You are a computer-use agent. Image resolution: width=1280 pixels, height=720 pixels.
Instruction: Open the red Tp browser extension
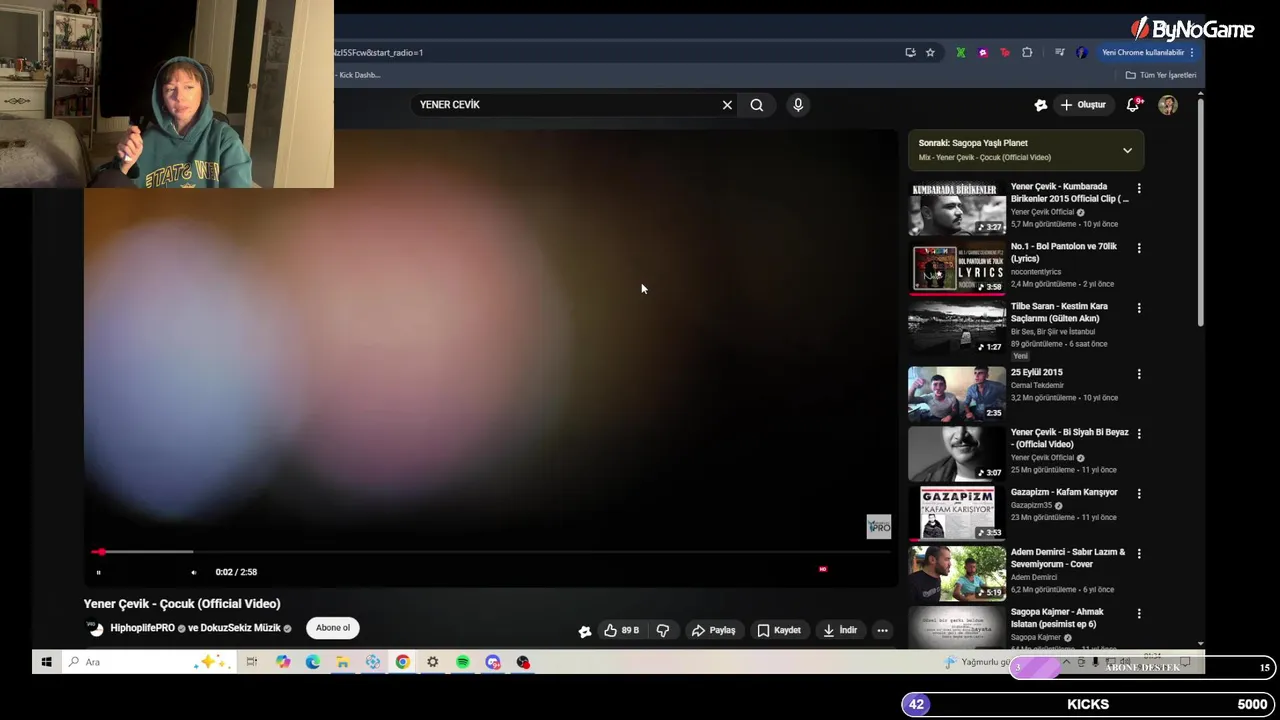(1005, 53)
